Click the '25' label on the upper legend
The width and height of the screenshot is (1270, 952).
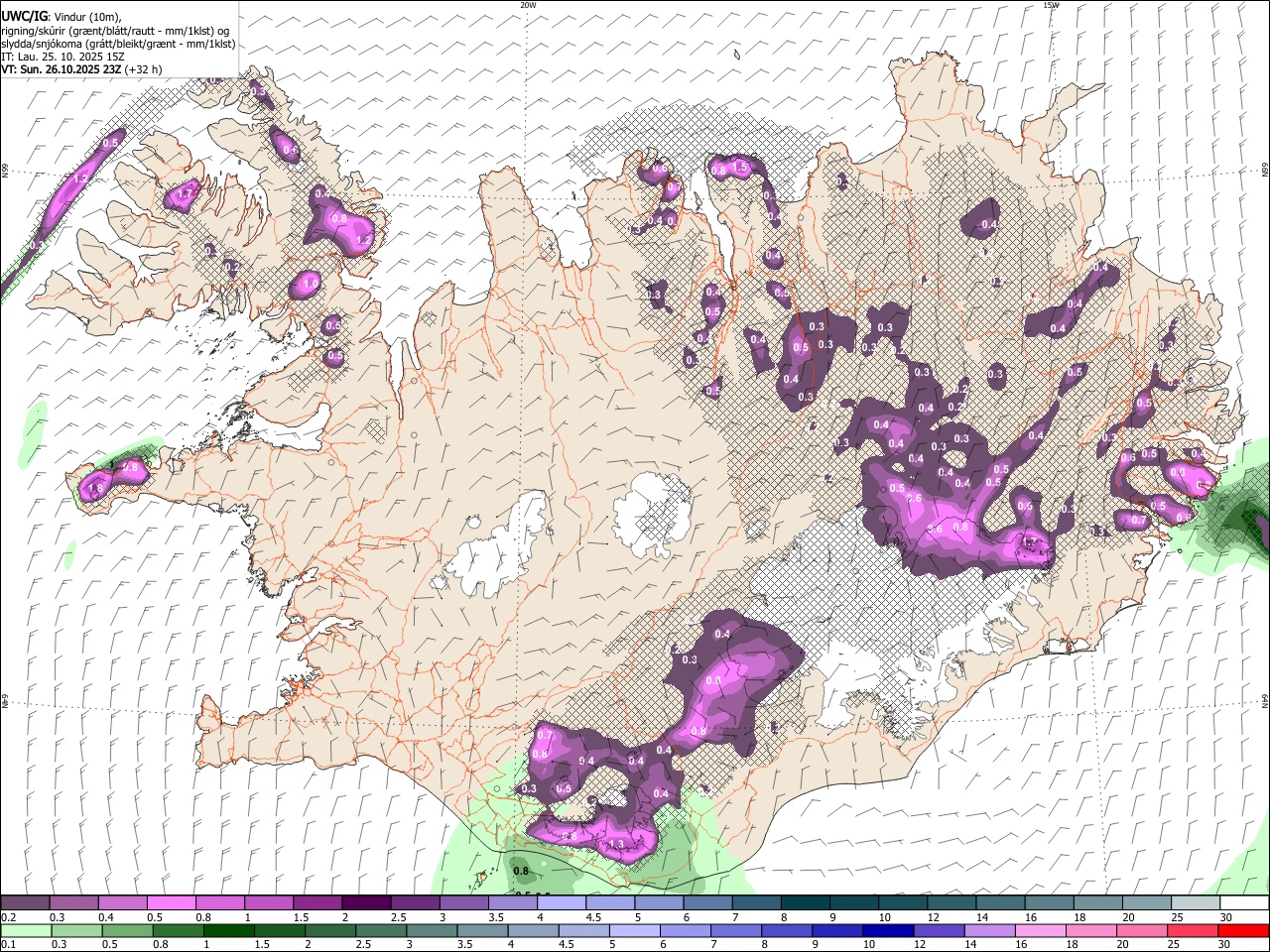[1176, 917]
